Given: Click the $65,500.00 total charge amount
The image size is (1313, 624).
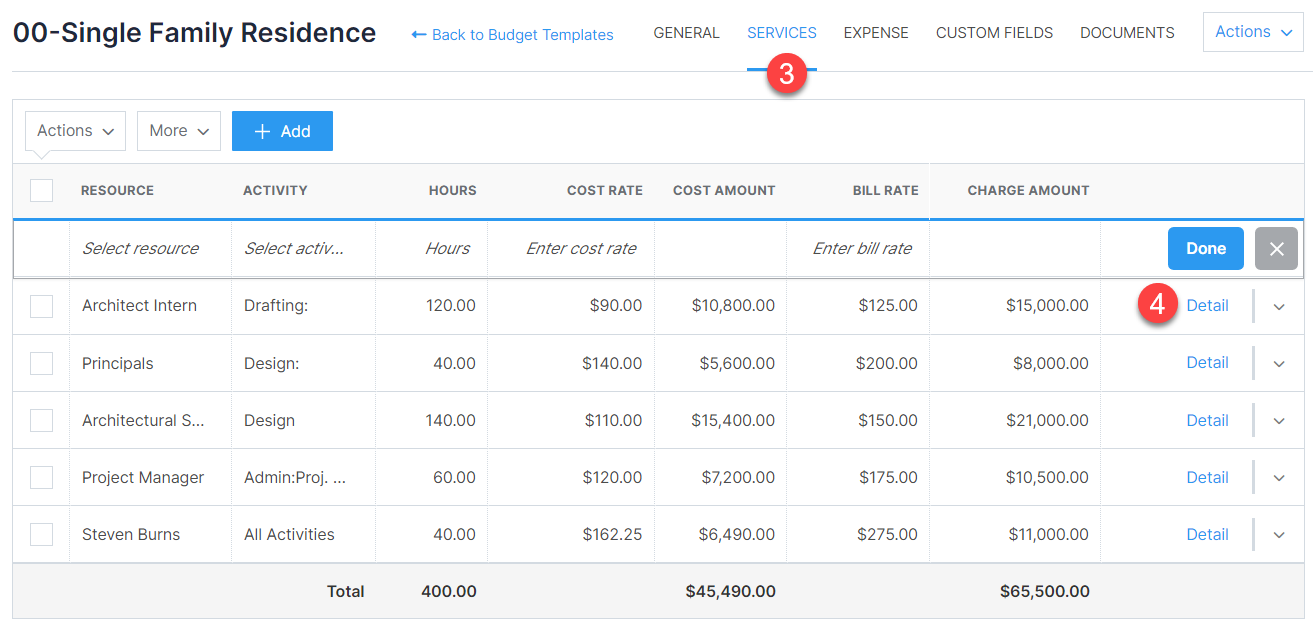Looking at the screenshot, I should tap(1045, 591).
